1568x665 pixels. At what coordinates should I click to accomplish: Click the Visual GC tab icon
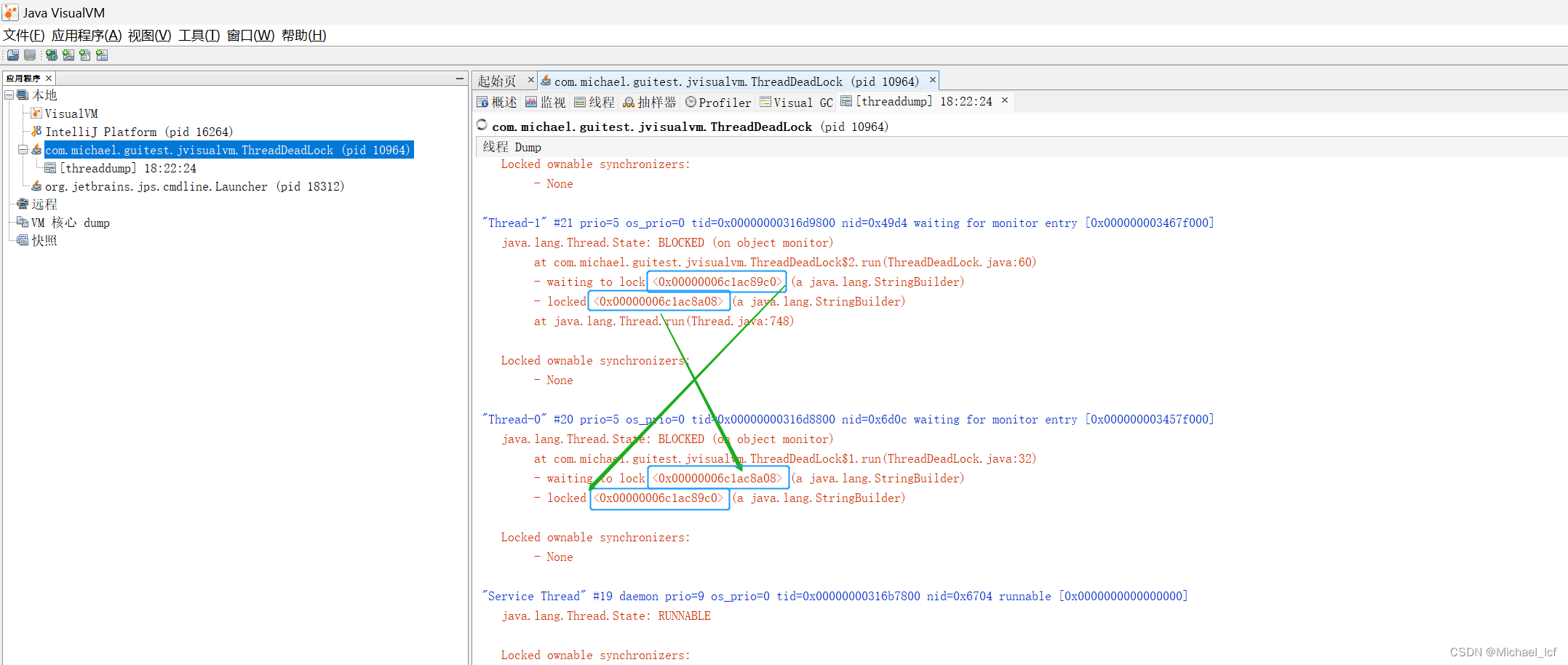tap(765, 103)
